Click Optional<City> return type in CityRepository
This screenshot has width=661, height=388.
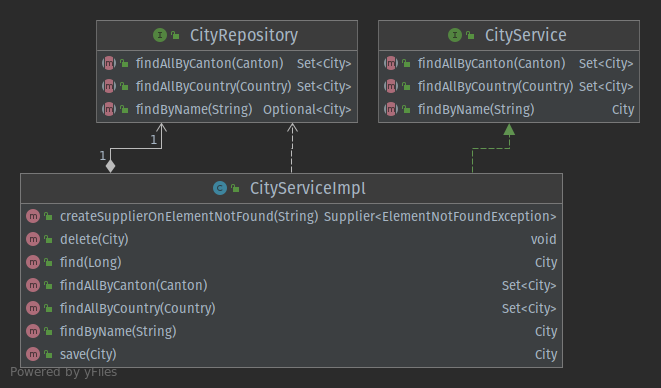coord(307,110)
